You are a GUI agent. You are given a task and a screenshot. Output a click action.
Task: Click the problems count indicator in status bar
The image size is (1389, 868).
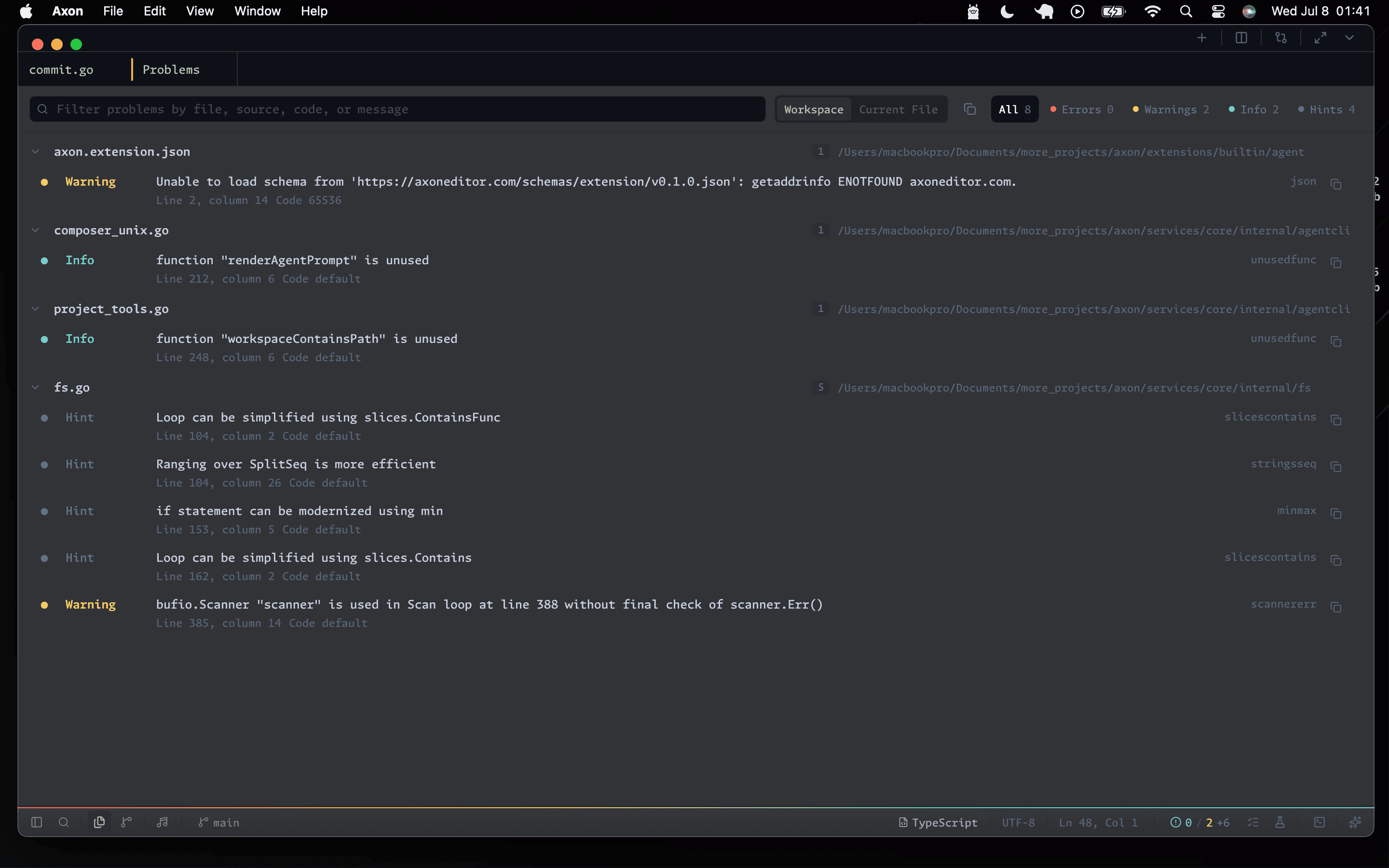[1199, 822]
